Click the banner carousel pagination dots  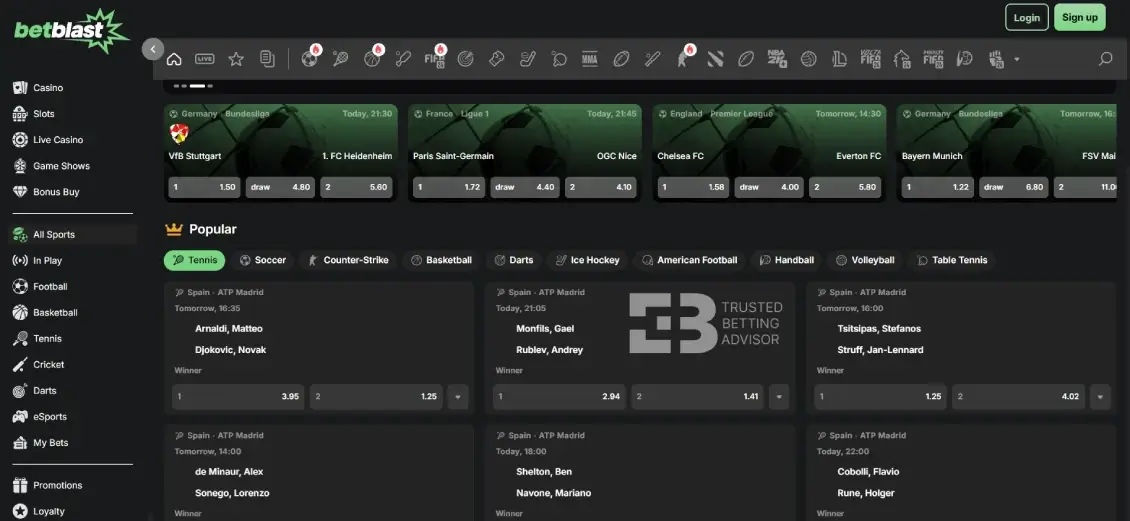point(193,86)
